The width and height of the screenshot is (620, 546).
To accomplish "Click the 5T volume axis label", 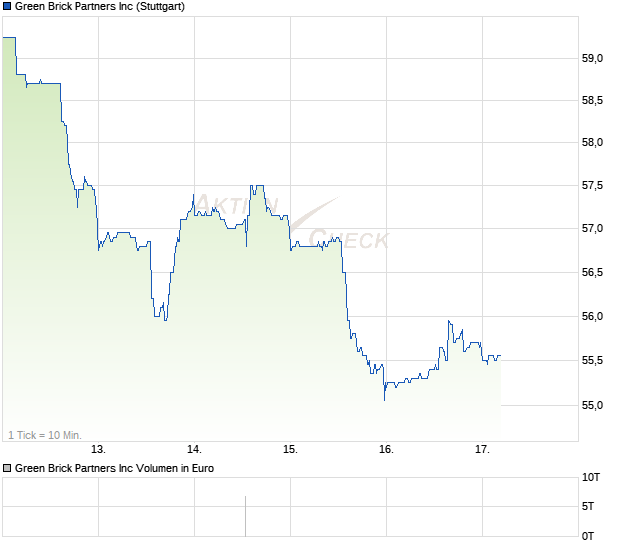I will click(588, 506).
